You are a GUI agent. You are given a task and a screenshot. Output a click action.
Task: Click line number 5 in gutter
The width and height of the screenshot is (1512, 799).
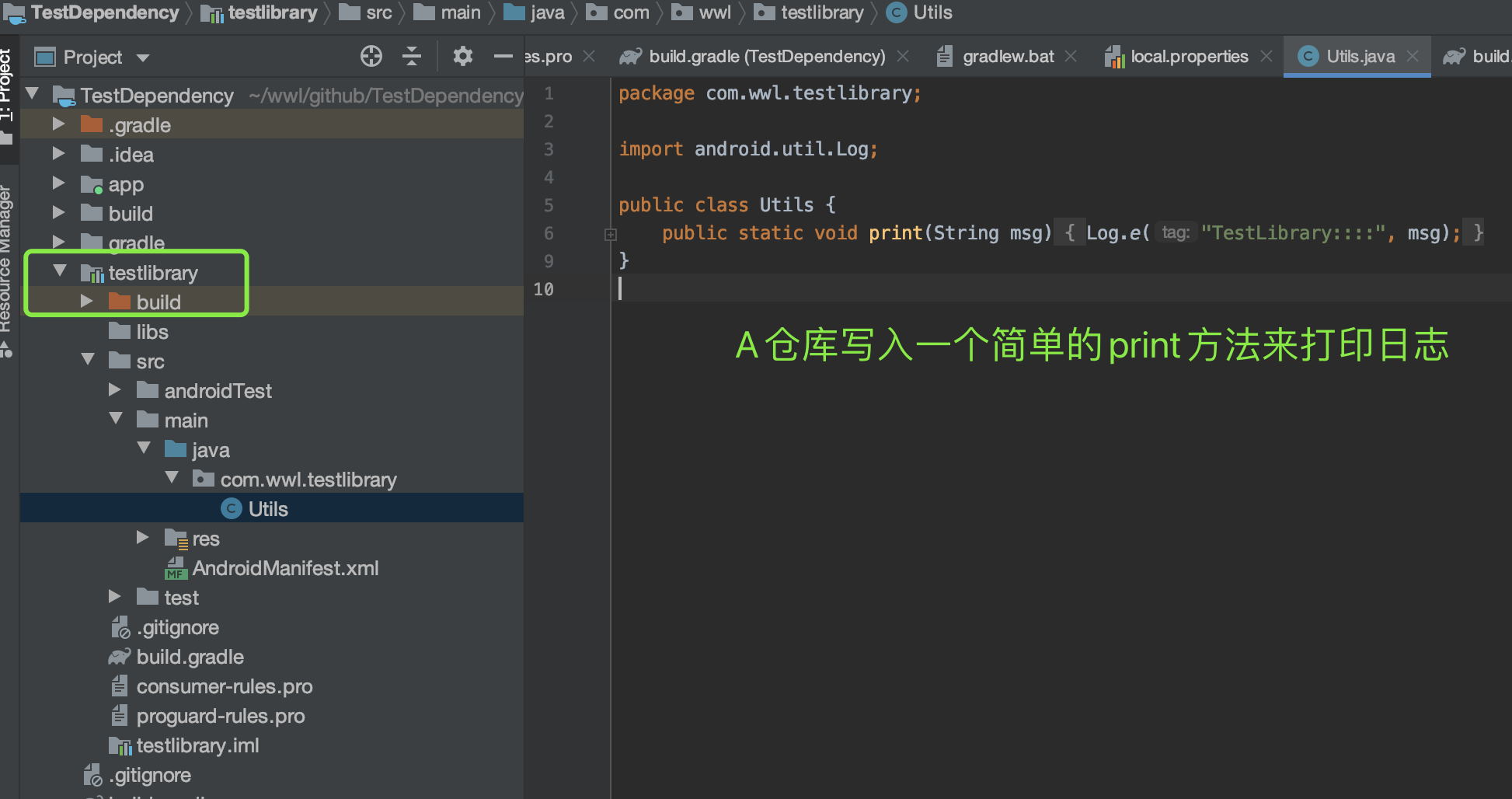[x=549, y=205]
